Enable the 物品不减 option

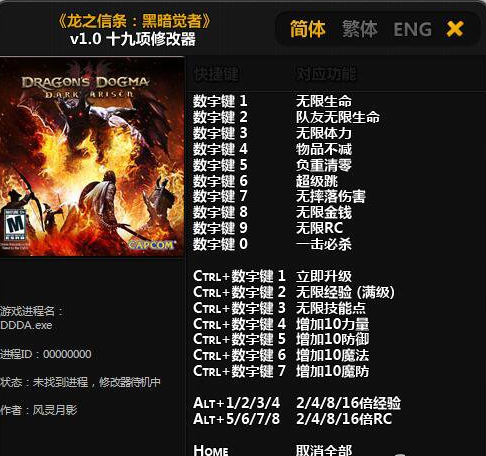pyautogui.click(x=324, y=149)
